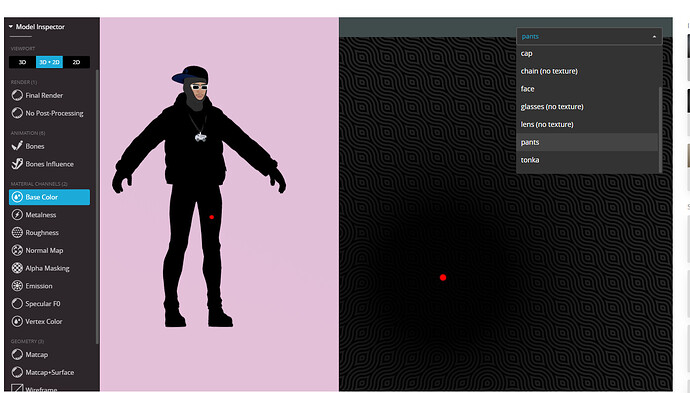Screen dimensions: 690x393
Task: Click the dropdown list scrollbar
Action: coord(660,130)
